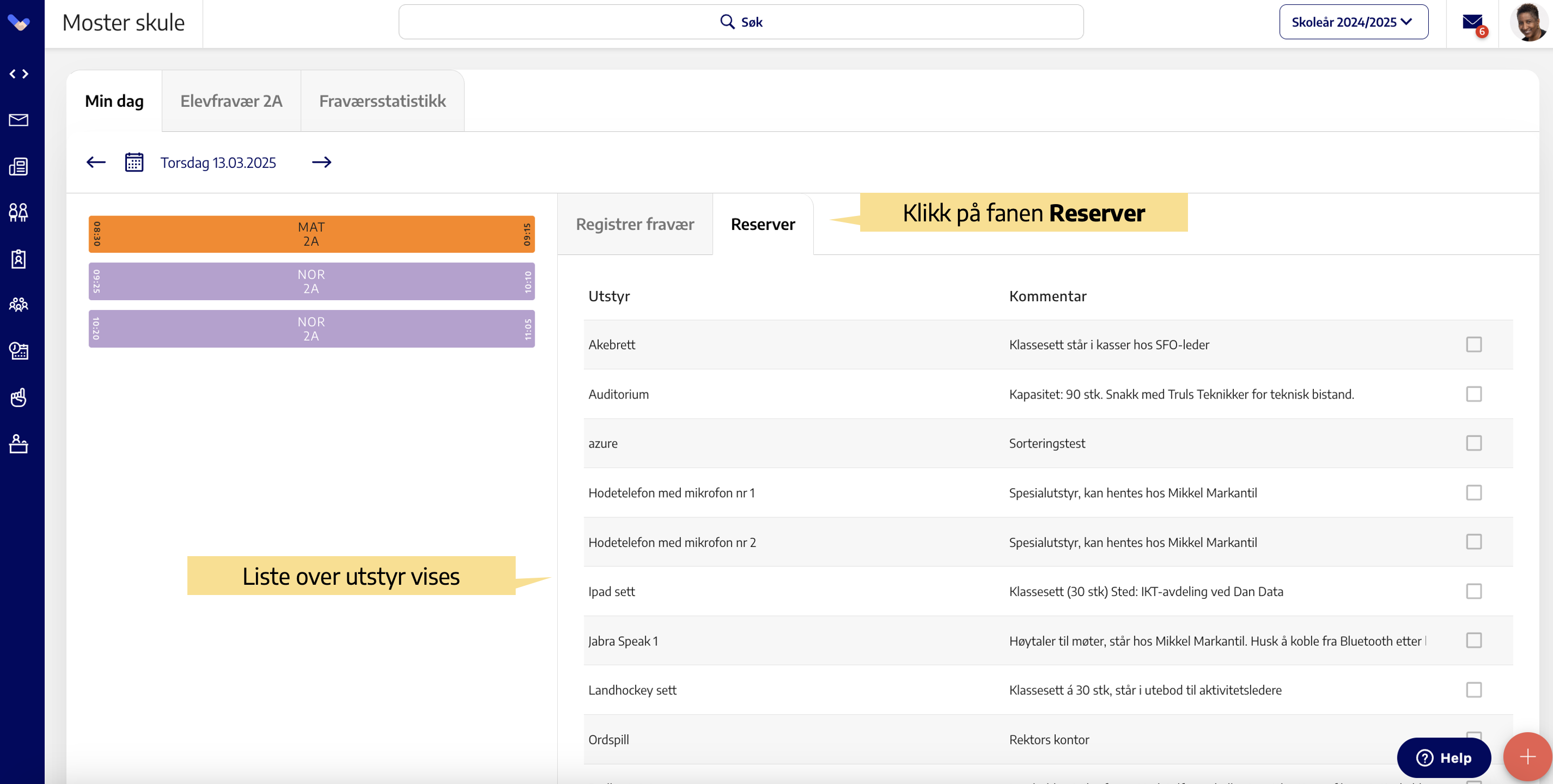
Task: Select the Reserver tab
Action: tap(762, 224)
